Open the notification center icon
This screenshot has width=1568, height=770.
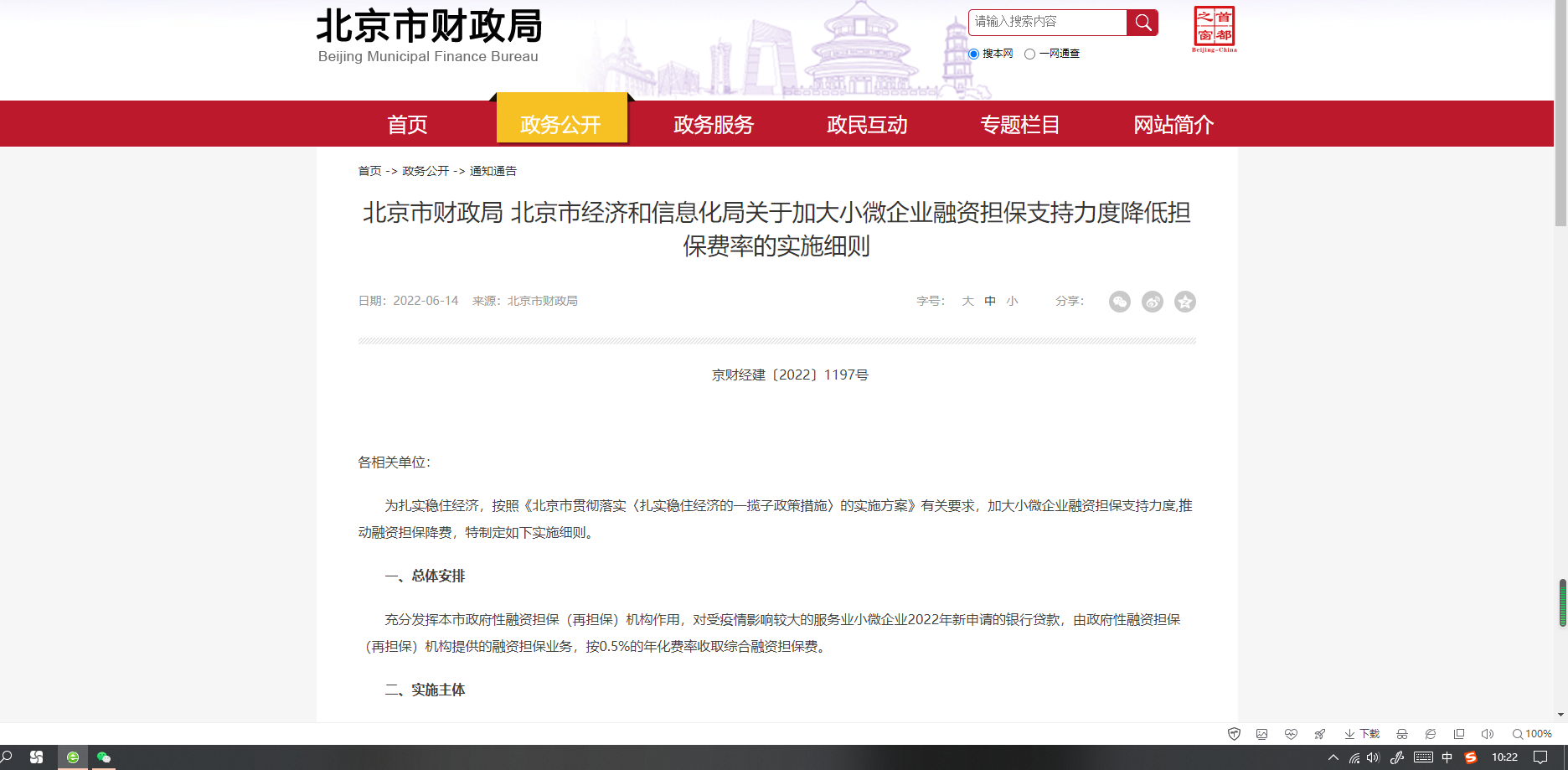point(1540,757)
